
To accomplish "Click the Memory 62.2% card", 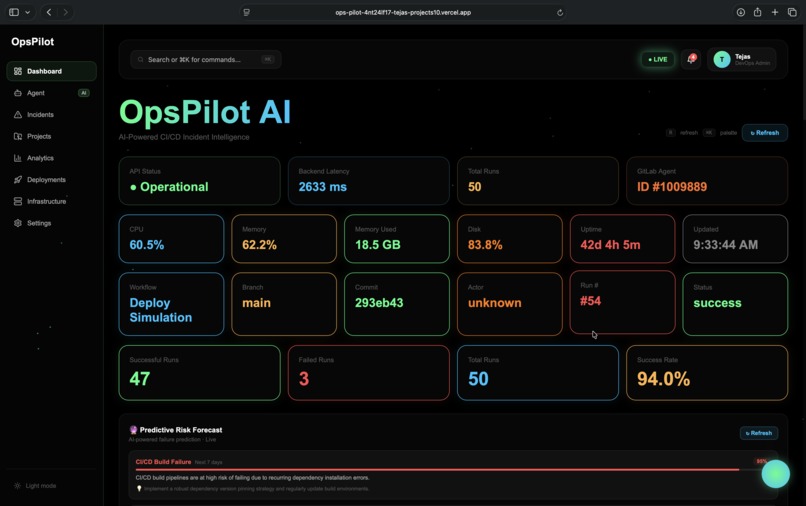I will click(284, 239).
